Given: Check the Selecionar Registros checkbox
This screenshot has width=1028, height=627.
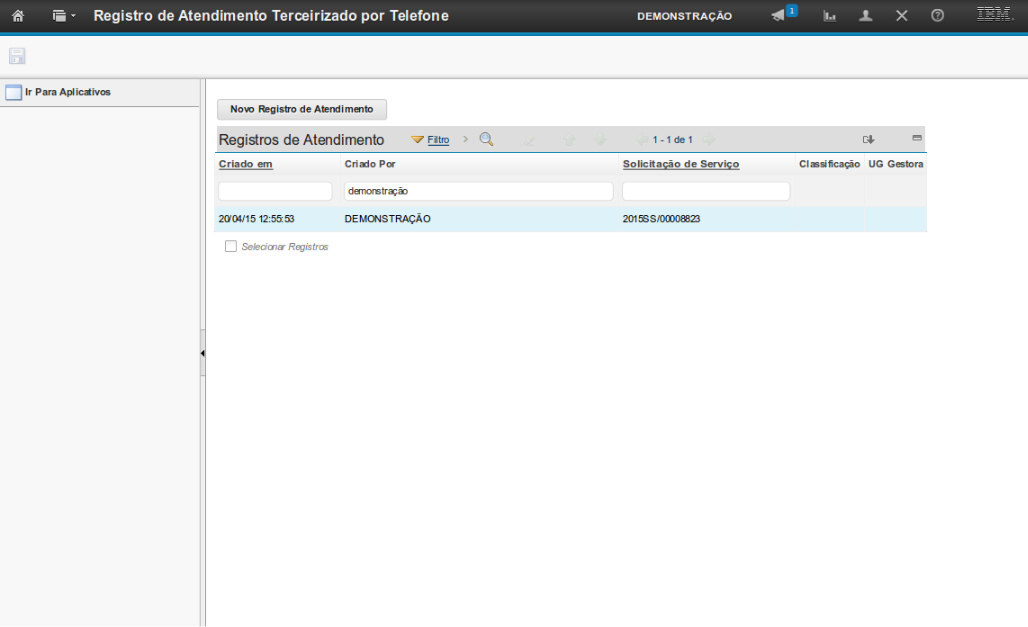Looking at the screenshot, I should tap(231, 246).
